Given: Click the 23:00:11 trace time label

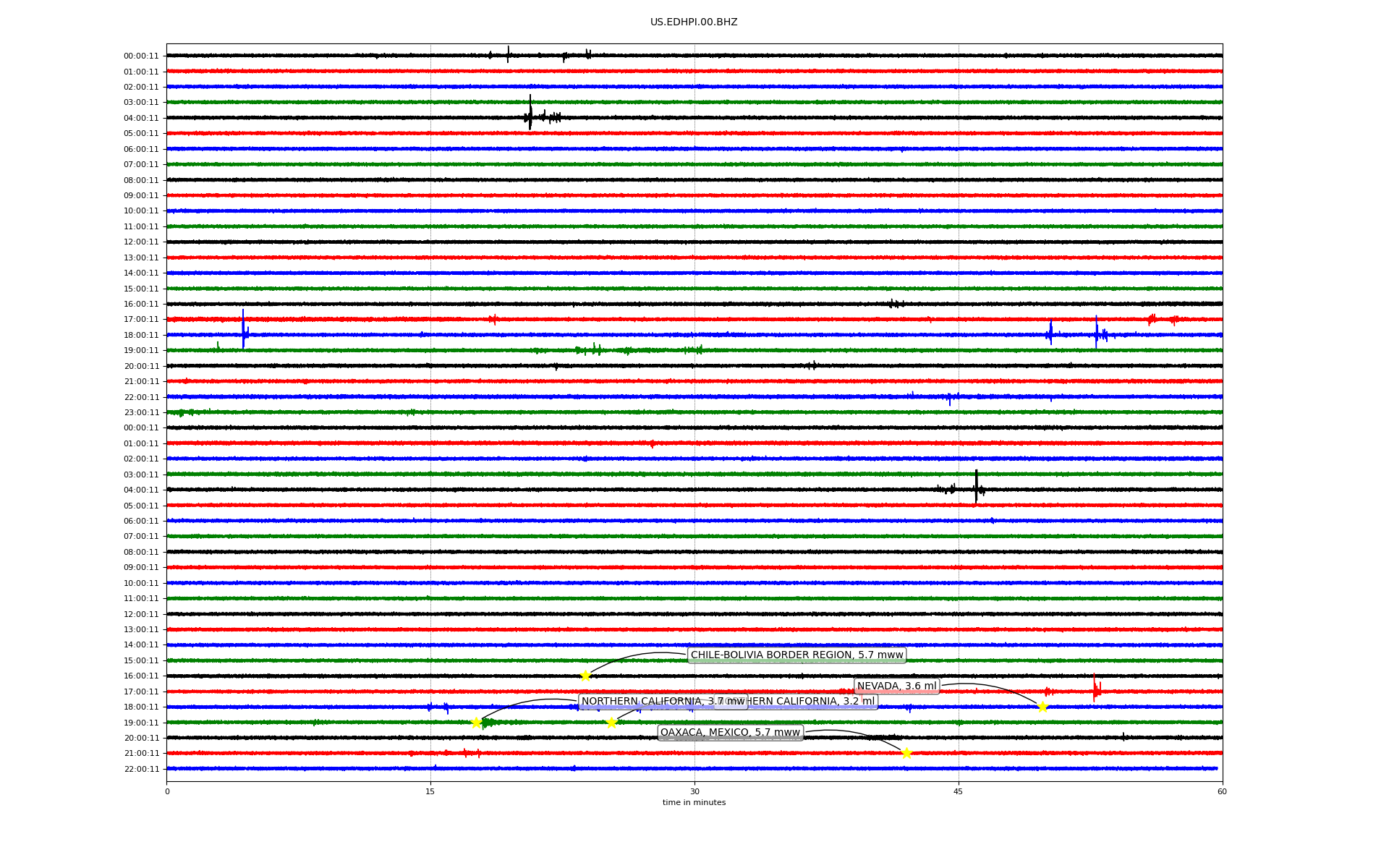Looking at the screenshot, I should [x=141, y=412].
